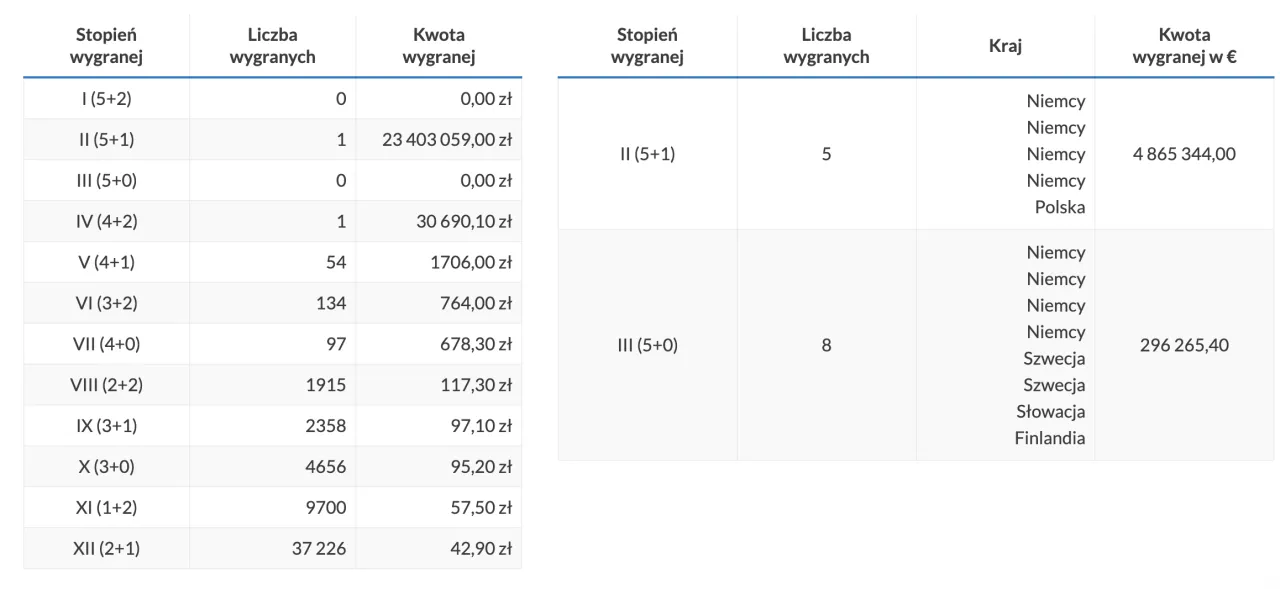Click the 1915 winners count cell
The height and width of the screenshot is (589, 1280).
click(x=326, y=385)
